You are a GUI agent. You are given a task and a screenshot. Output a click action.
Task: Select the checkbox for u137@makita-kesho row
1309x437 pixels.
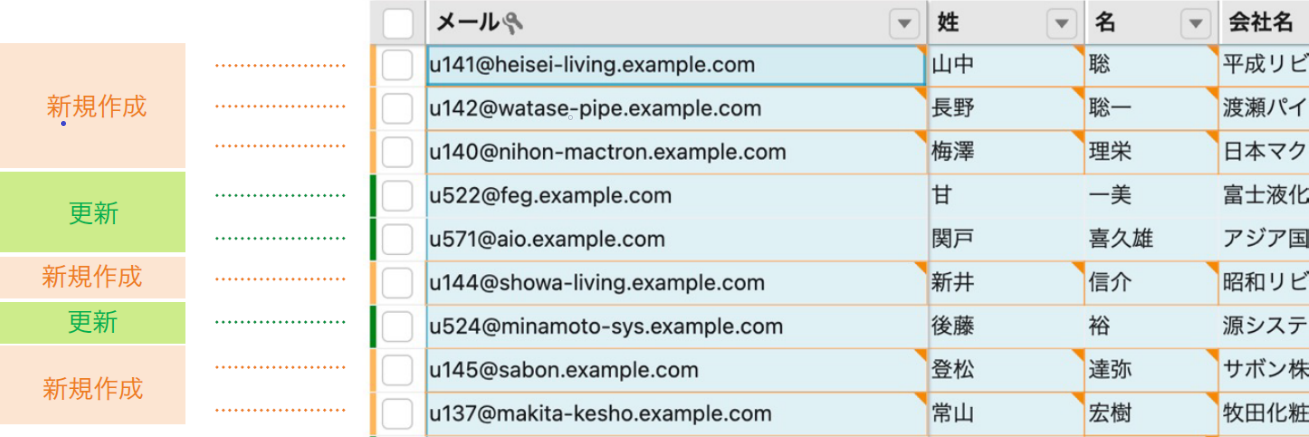397,414
